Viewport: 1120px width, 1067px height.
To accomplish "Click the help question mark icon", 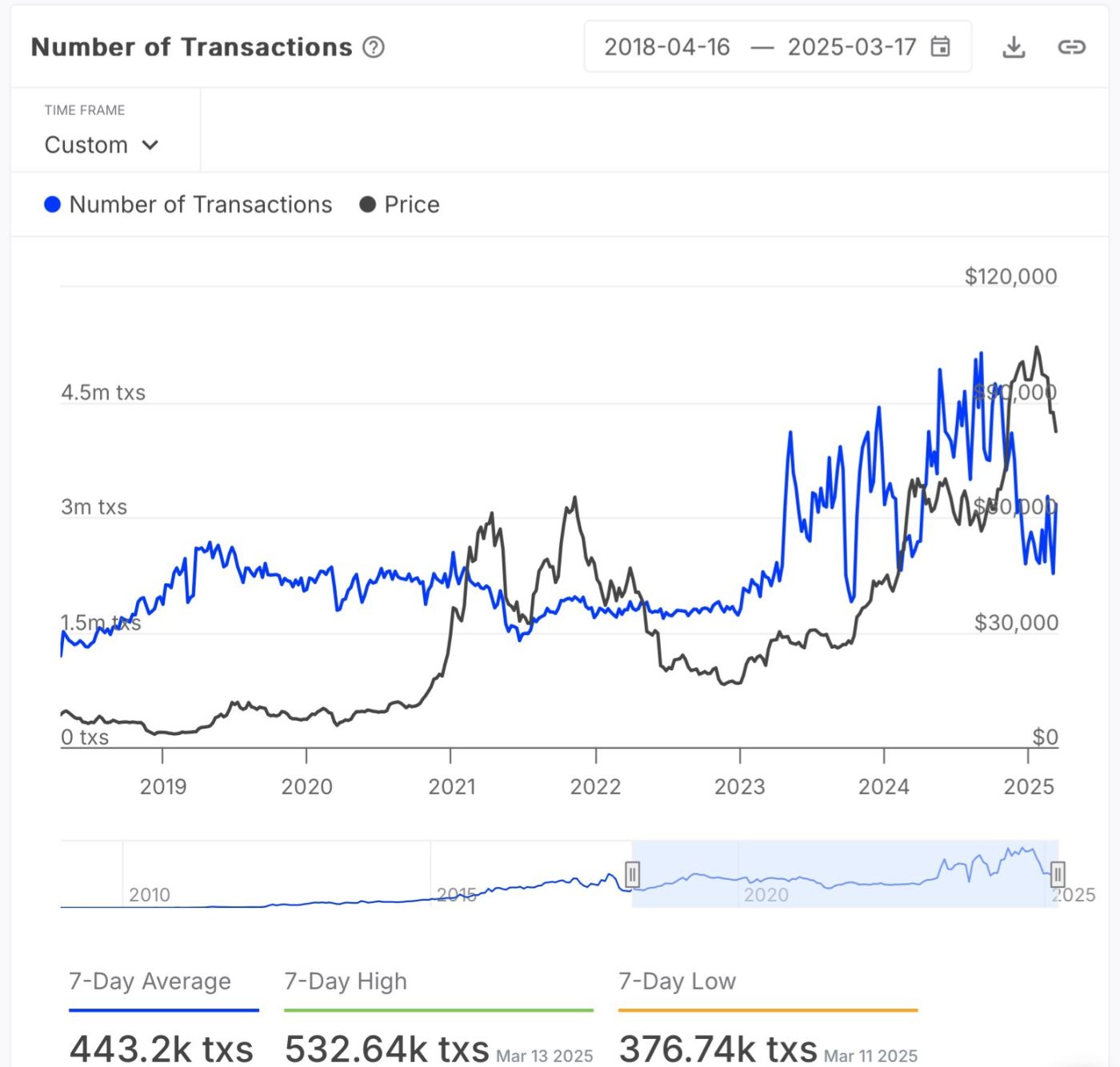I will (x=374, y=47).
